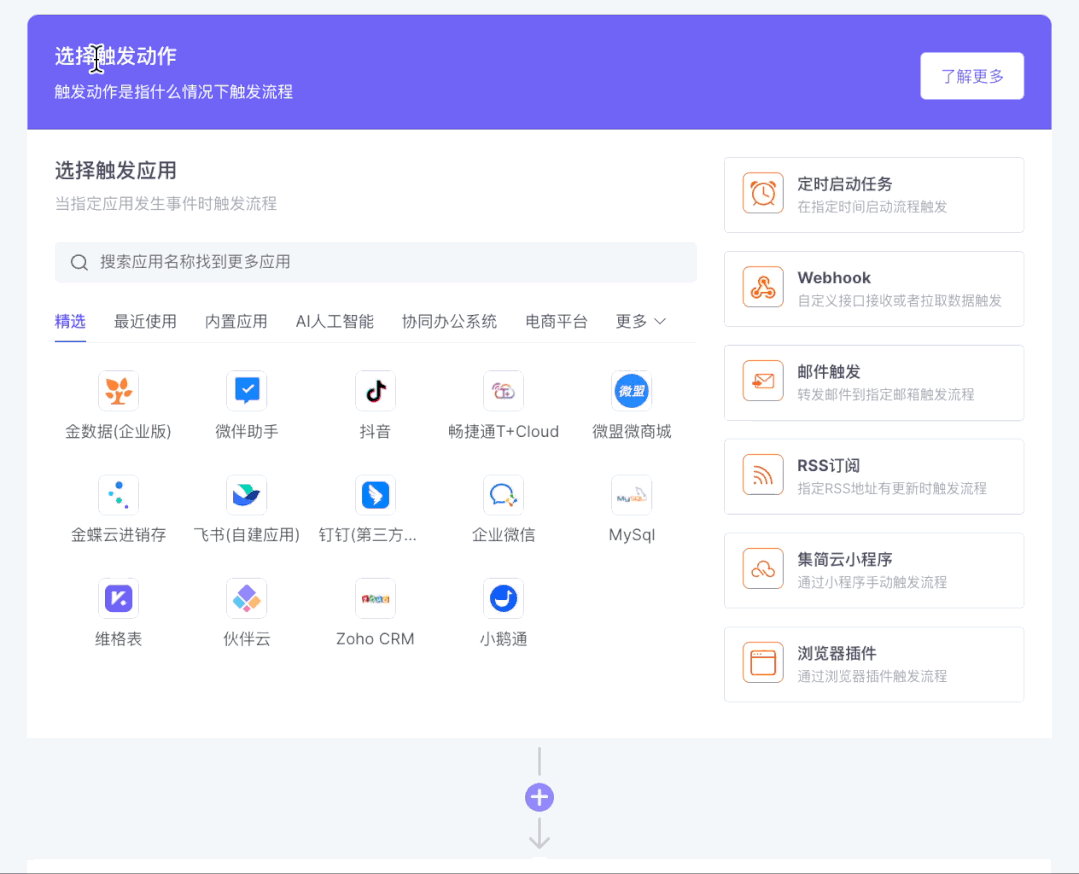
Task: Click the magnifier icon in search box
Action: 79,262
